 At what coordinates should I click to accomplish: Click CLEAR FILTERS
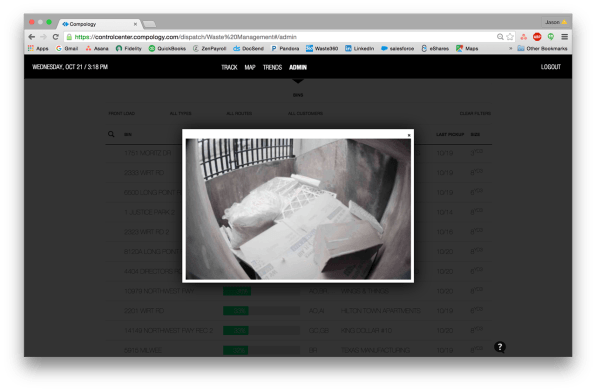coord(475,114)
